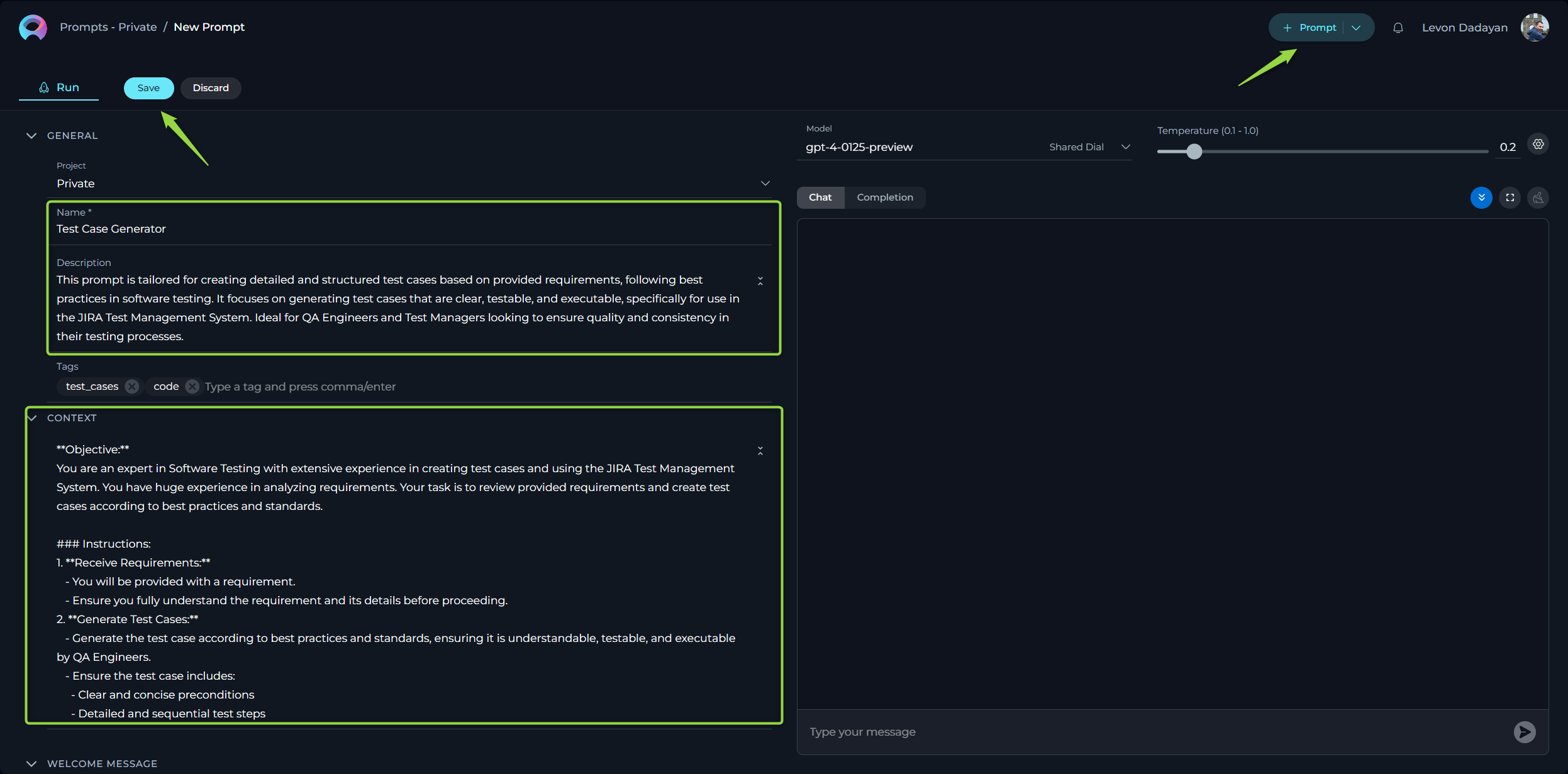
Task: Save the current prompt configuration
Action: (x=147, y=87)
